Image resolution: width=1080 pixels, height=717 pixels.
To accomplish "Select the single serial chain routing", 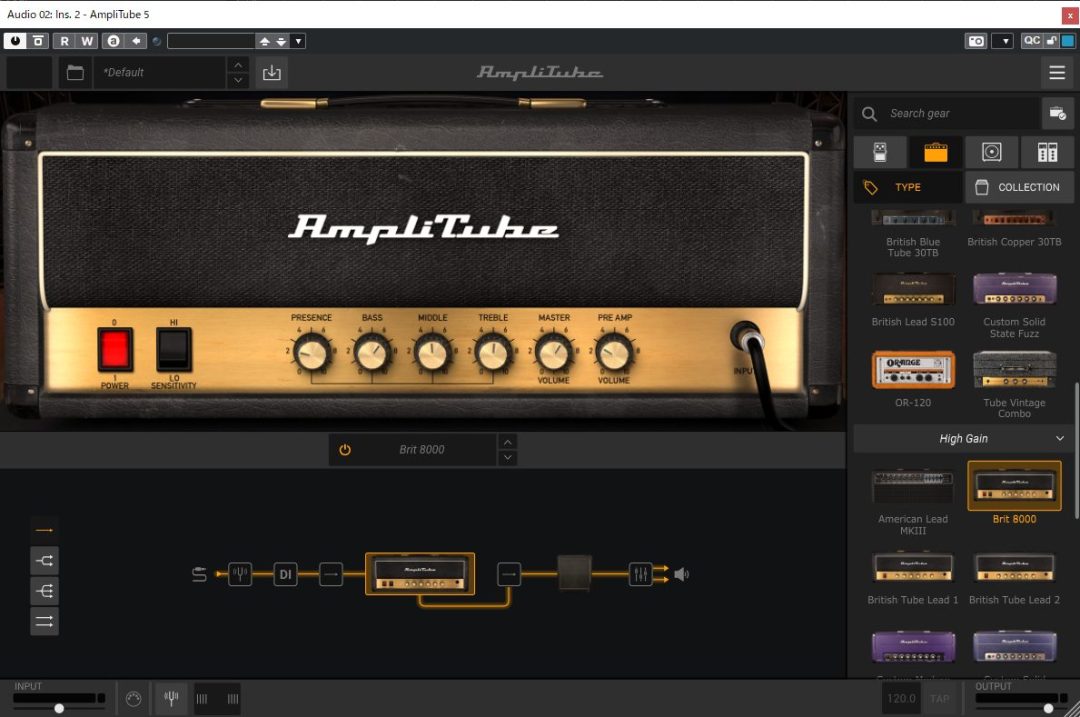I will click(x=44, y=530).
